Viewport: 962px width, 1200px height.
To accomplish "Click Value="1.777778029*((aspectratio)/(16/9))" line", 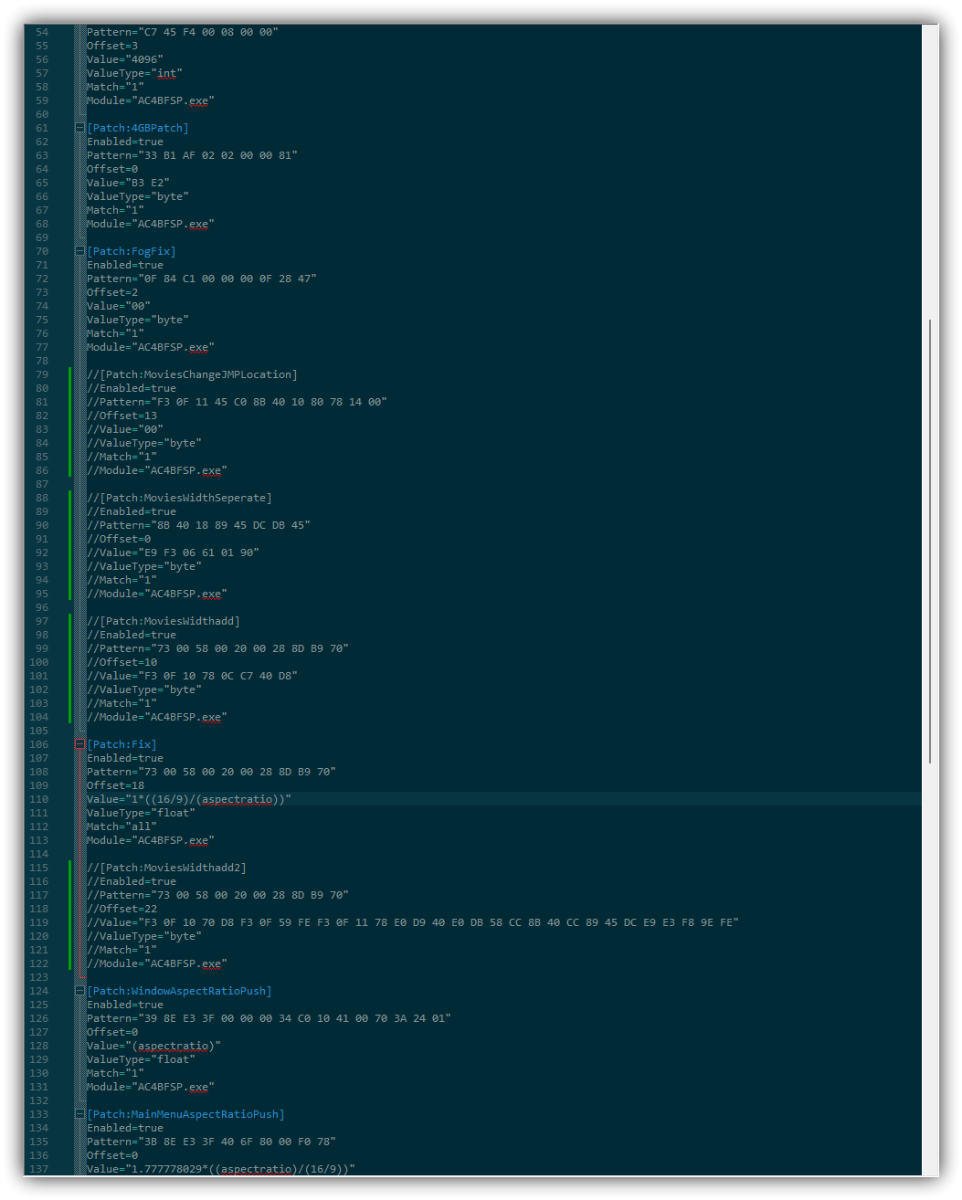I will point(221,1168).
